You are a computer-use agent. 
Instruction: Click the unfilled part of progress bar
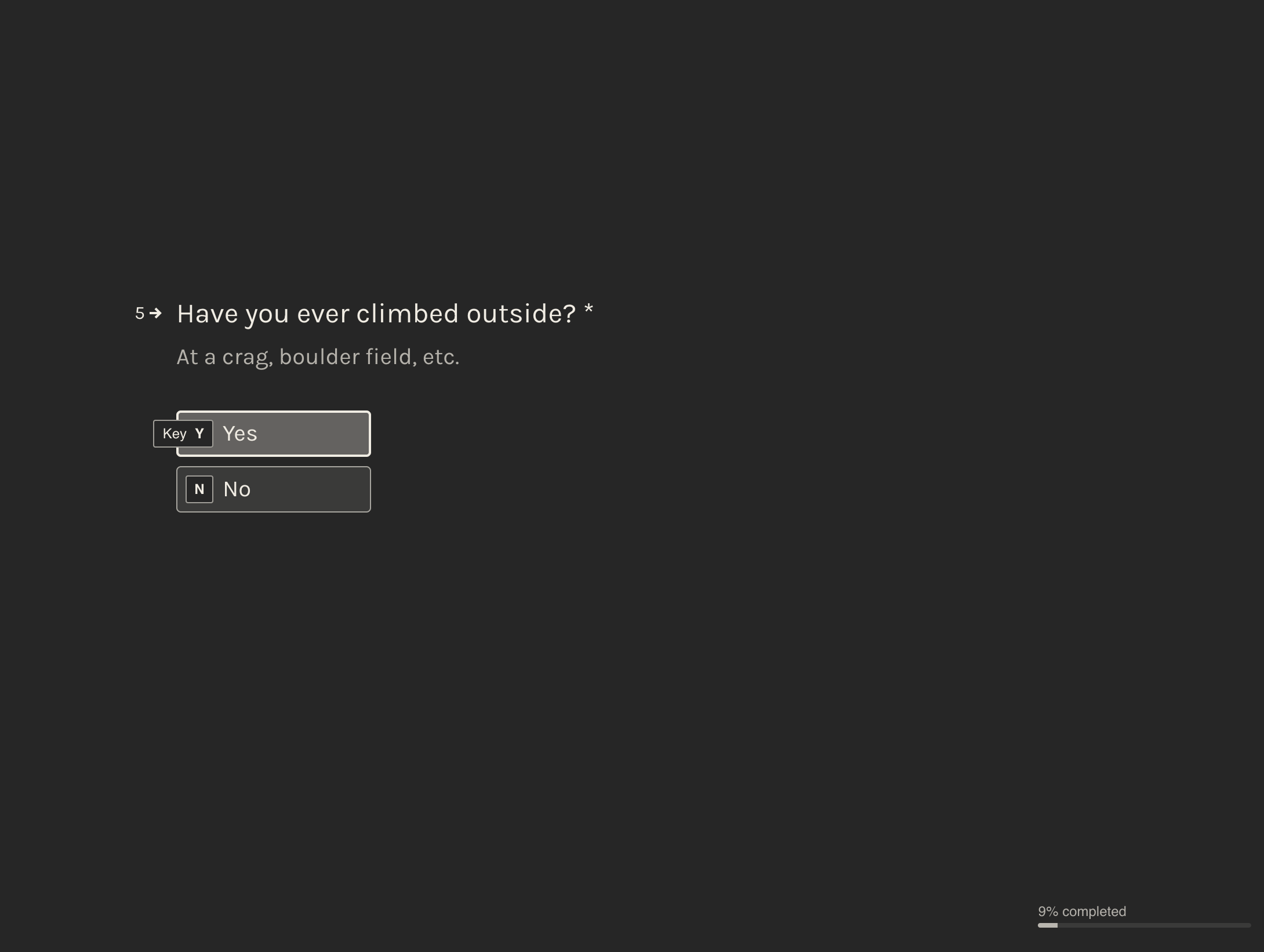click(1154, 925)
